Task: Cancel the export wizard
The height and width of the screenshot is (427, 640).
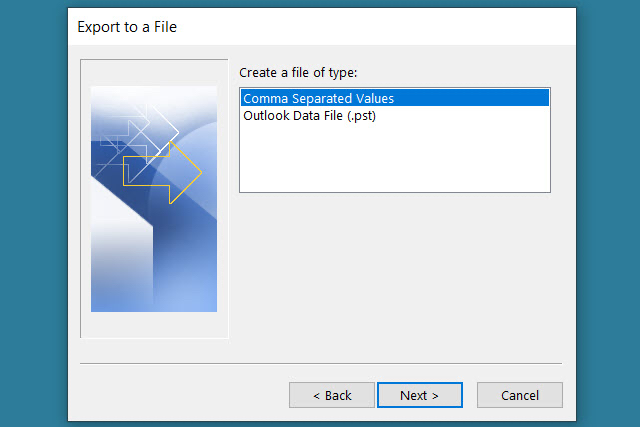Action: click(x=519, y=395)
